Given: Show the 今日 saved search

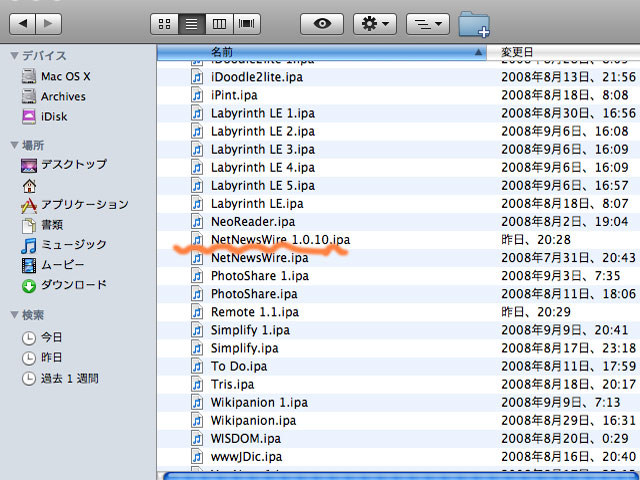Looking at the screenshot, I should pos(42,337).
